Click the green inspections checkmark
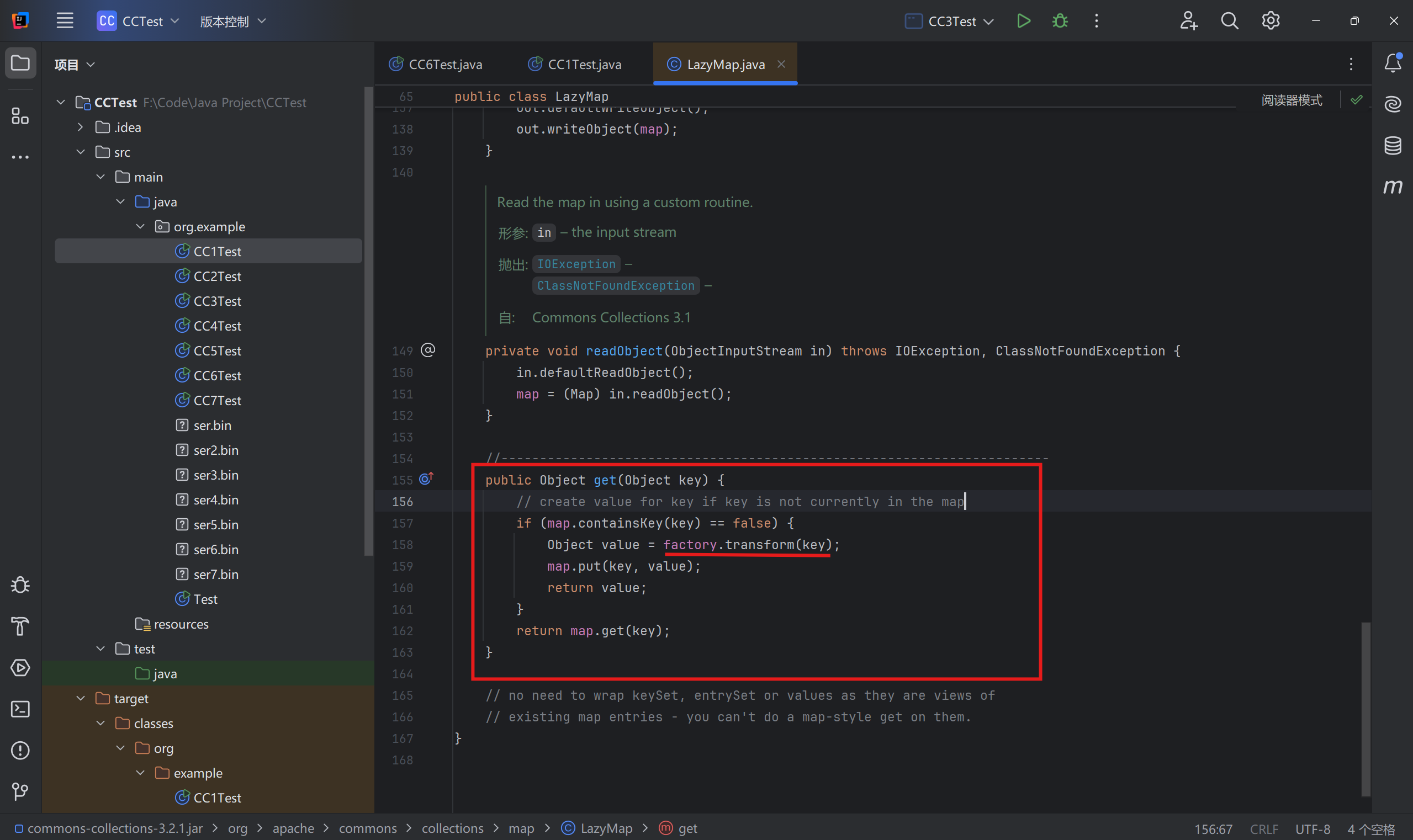The height and width of the screenshot is (840, 1413). pos(1356,100)
